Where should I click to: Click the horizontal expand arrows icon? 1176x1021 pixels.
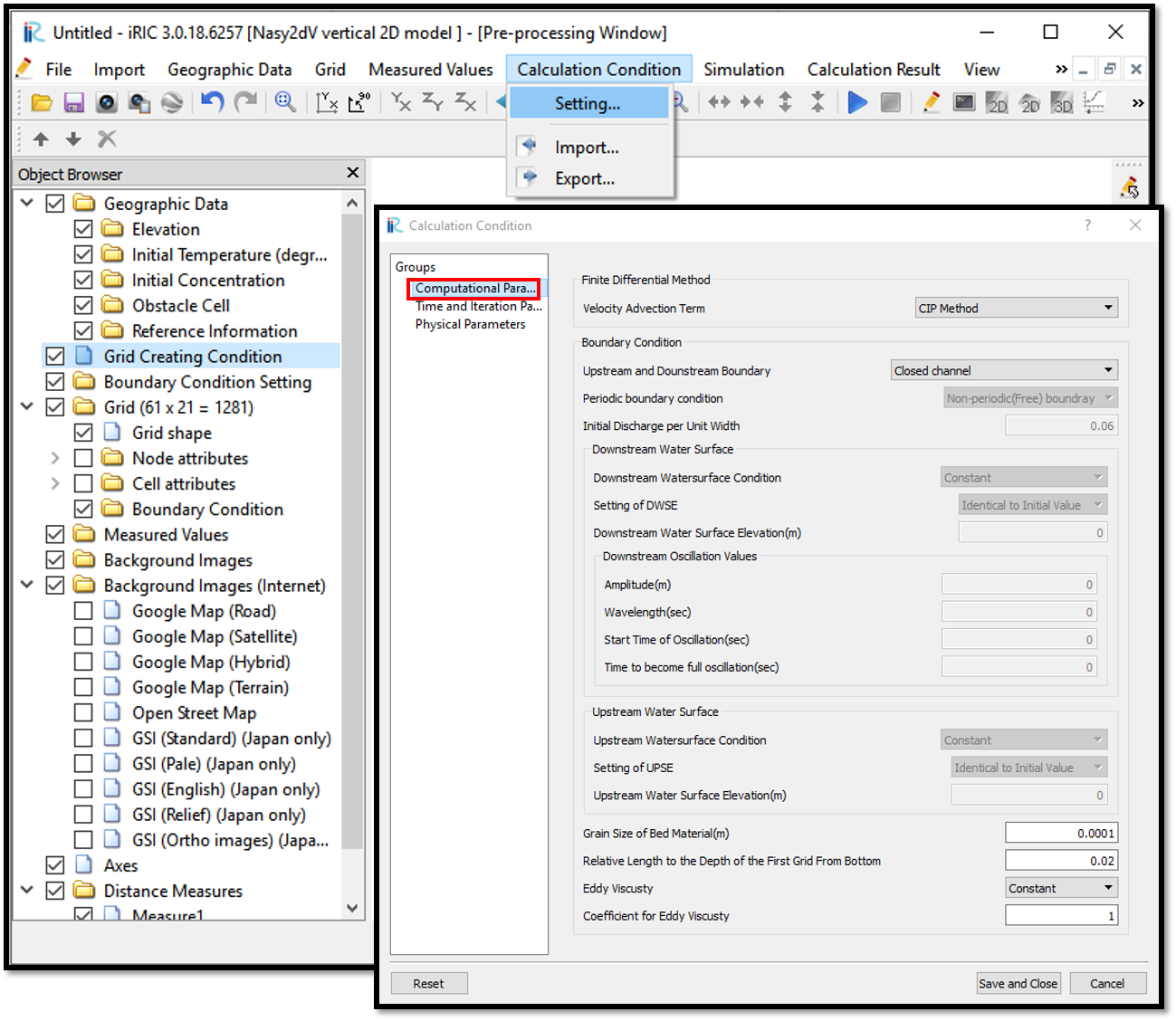(720, 102)
